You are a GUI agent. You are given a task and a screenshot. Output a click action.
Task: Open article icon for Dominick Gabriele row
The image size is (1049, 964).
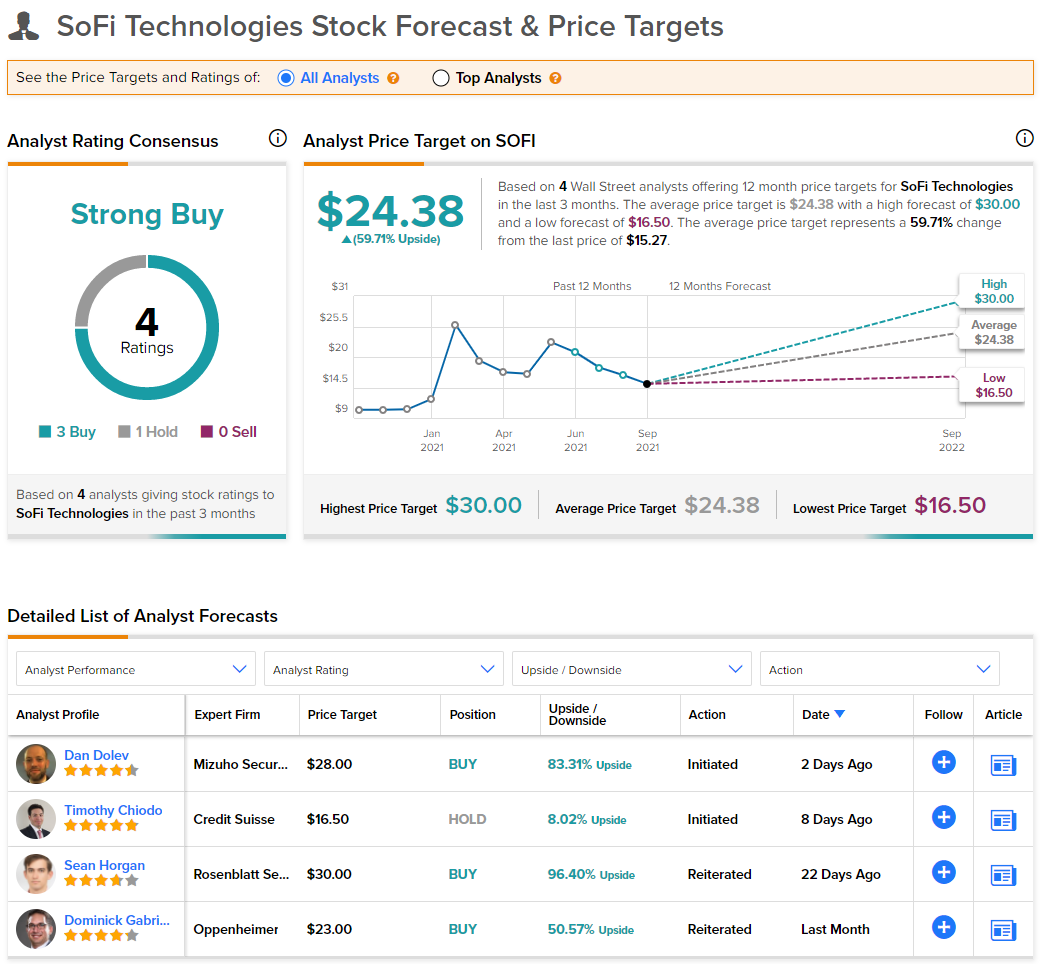(x=1003, y=930)
